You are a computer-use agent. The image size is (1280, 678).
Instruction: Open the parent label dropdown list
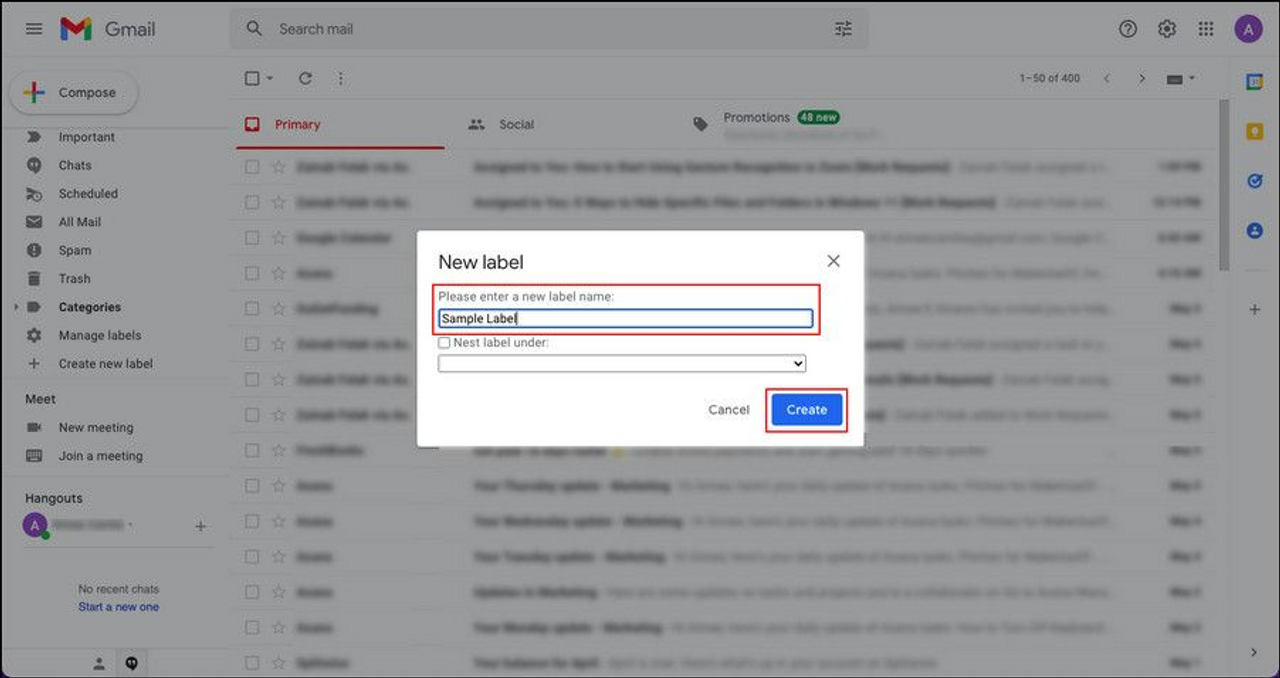tap(622, 363)
